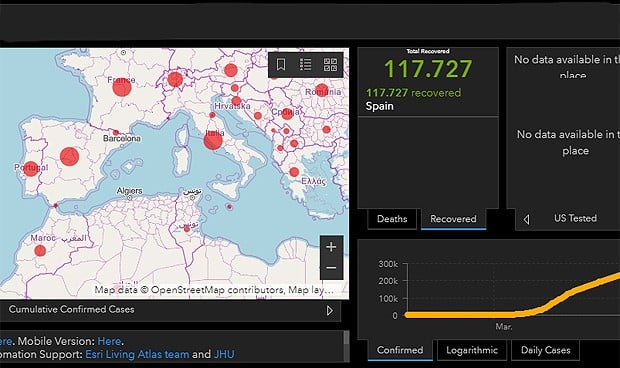Viewport: 620px width, 368px height.
Task: Click the red circle over France
Action: 122,87
